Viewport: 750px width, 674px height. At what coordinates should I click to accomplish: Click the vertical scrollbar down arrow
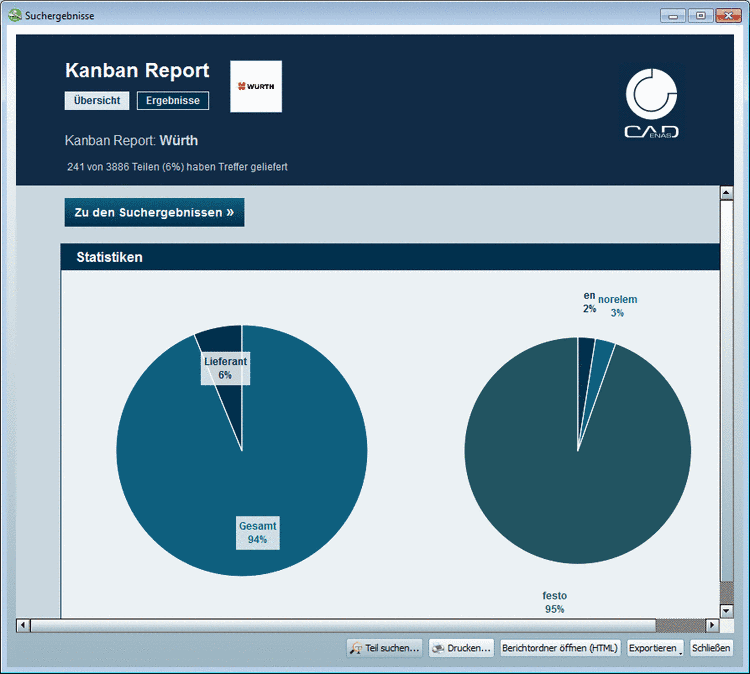727,610
